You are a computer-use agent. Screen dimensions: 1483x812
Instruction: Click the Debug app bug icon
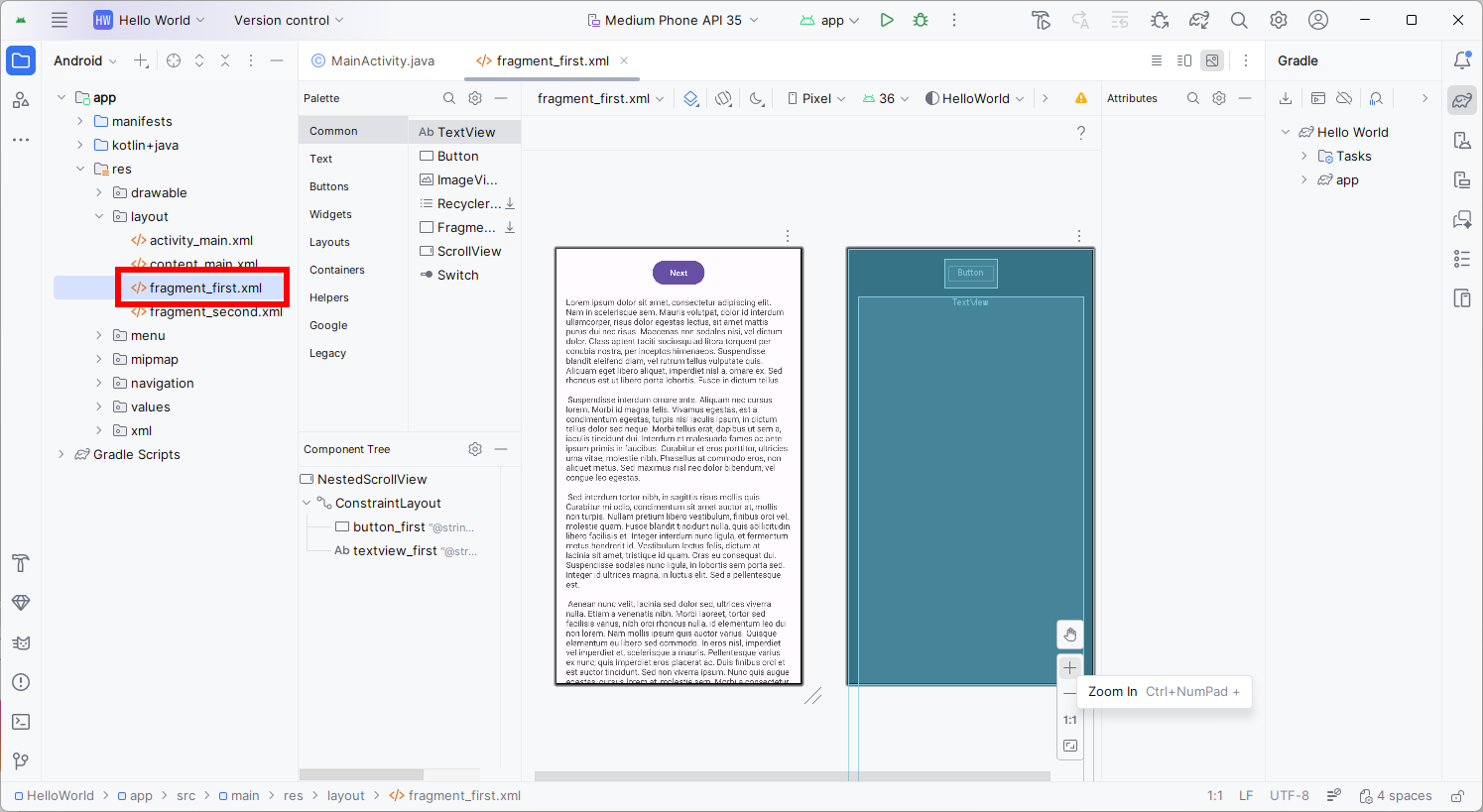click(x=921, y=20)
